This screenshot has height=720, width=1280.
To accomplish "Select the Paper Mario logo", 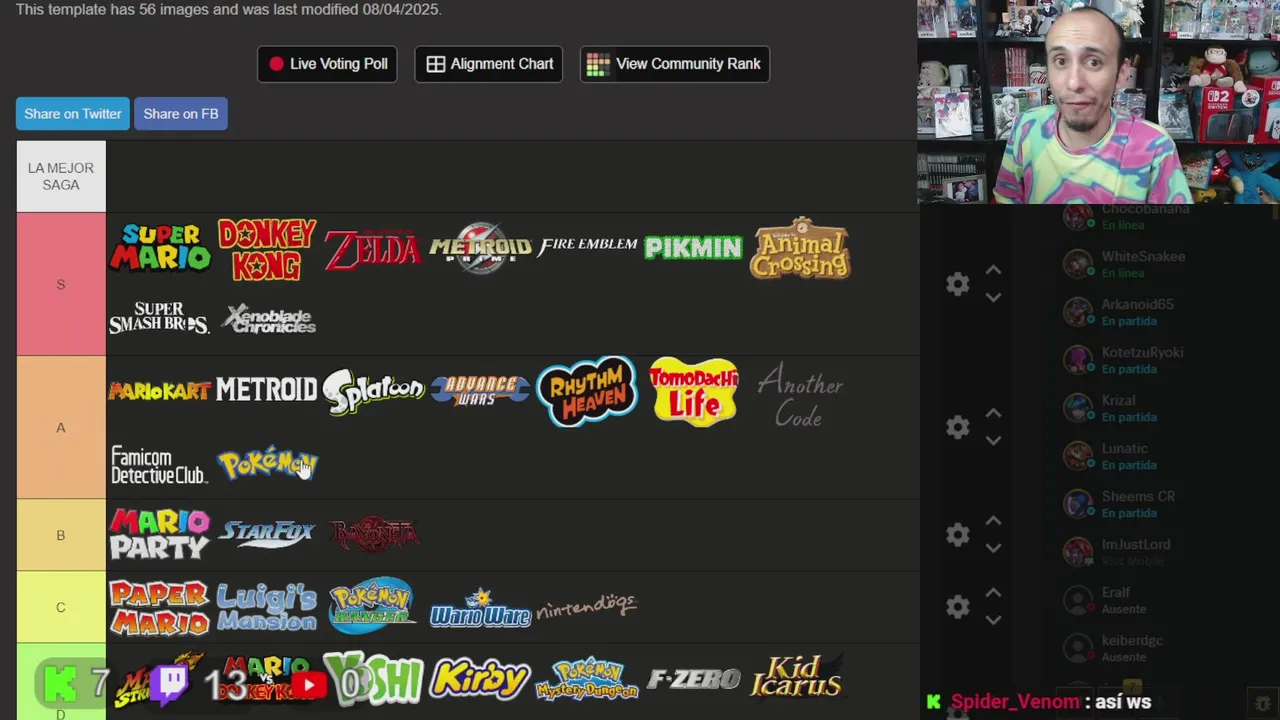I will pyautogui.click(x=160, y=607).
